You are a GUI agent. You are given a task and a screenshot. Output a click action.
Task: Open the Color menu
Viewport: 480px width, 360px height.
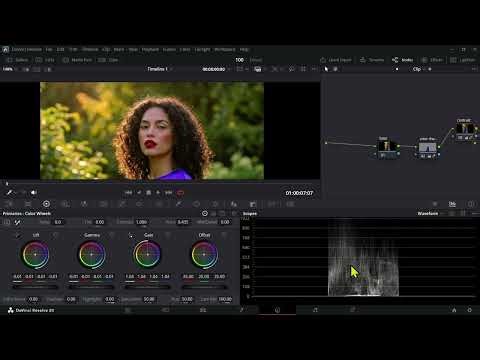tap(185, 49)
